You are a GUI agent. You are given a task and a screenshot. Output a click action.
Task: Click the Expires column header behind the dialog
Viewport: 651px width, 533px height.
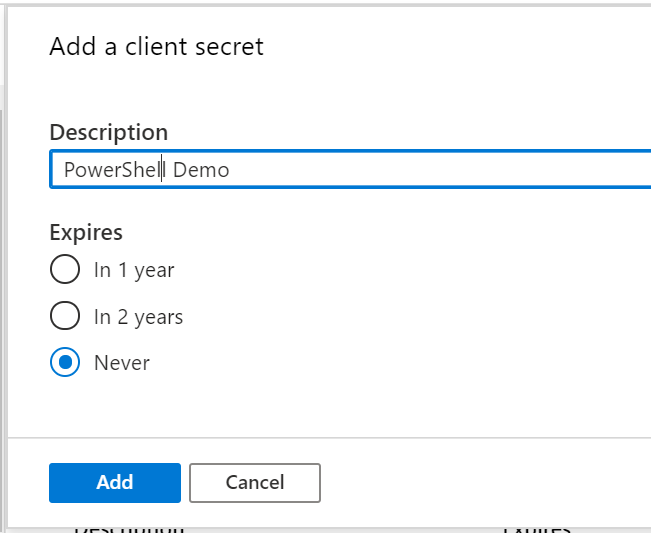(x=537, y=528)
